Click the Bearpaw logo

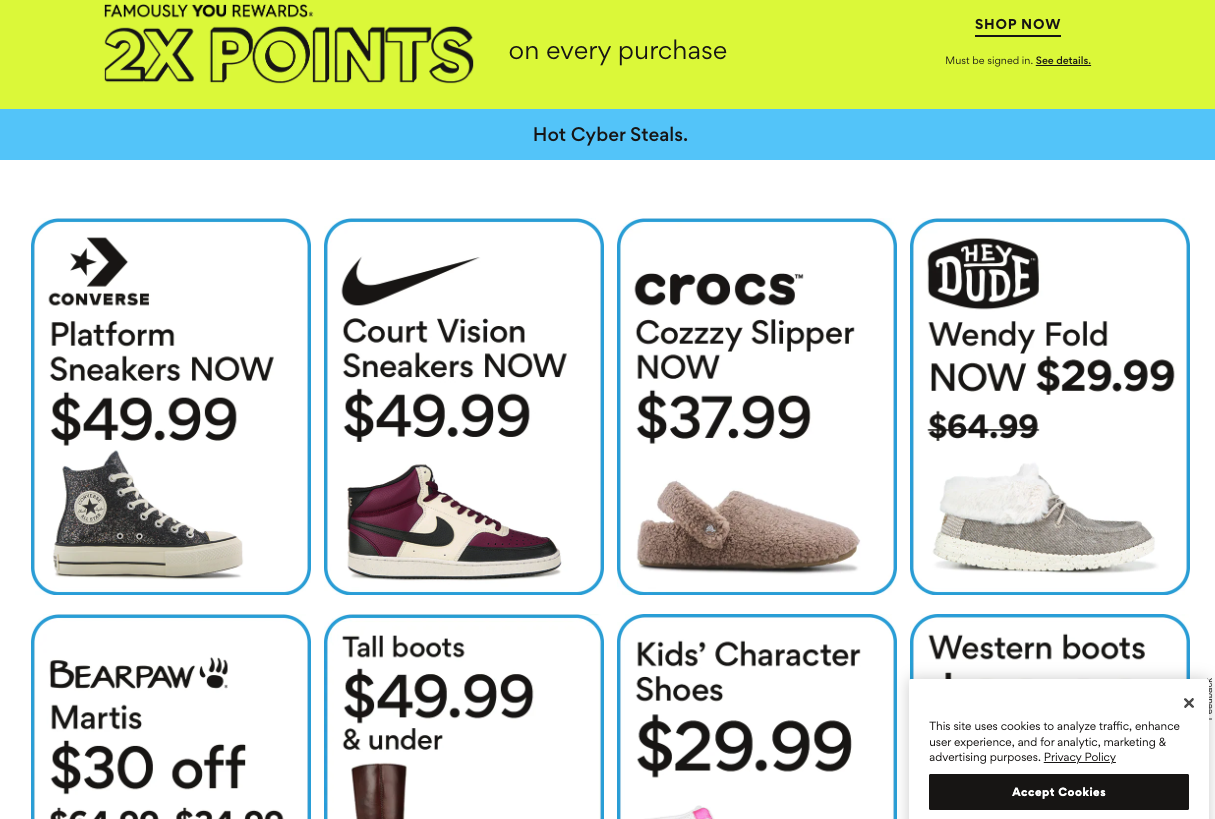pyautogui.click(x=139, y=675)
